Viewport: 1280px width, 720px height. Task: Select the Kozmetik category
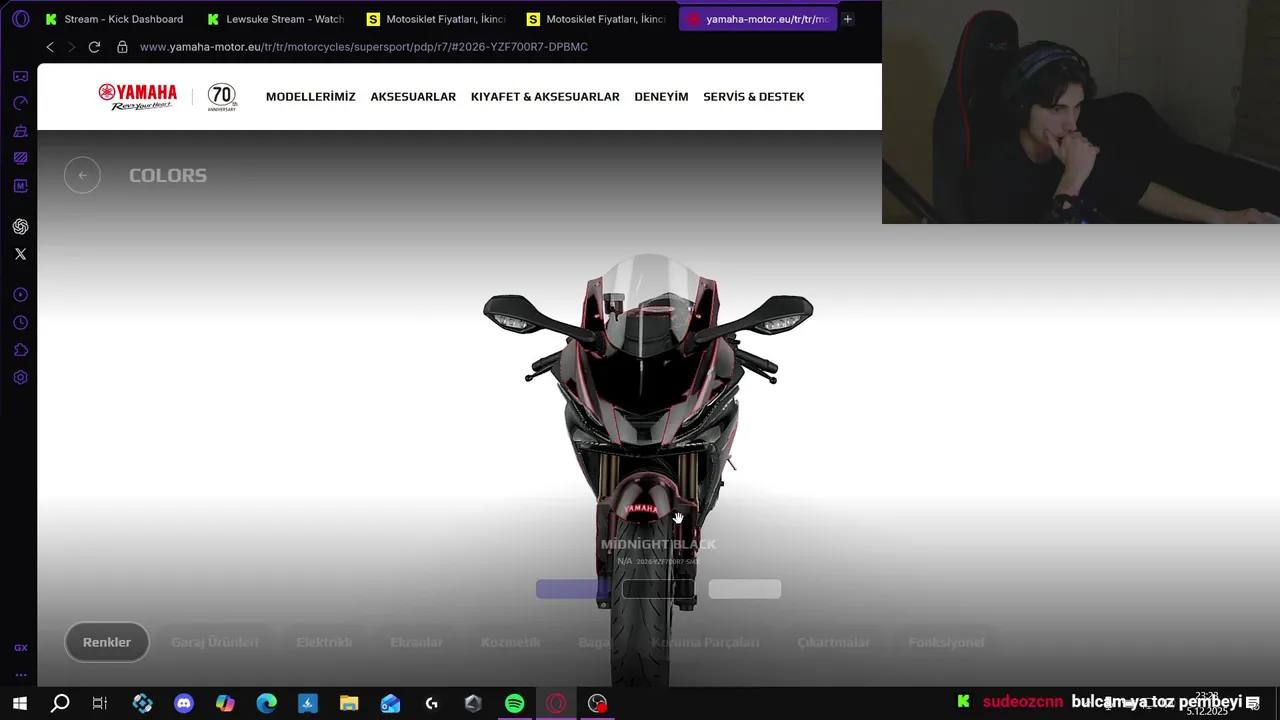[510, 642]
